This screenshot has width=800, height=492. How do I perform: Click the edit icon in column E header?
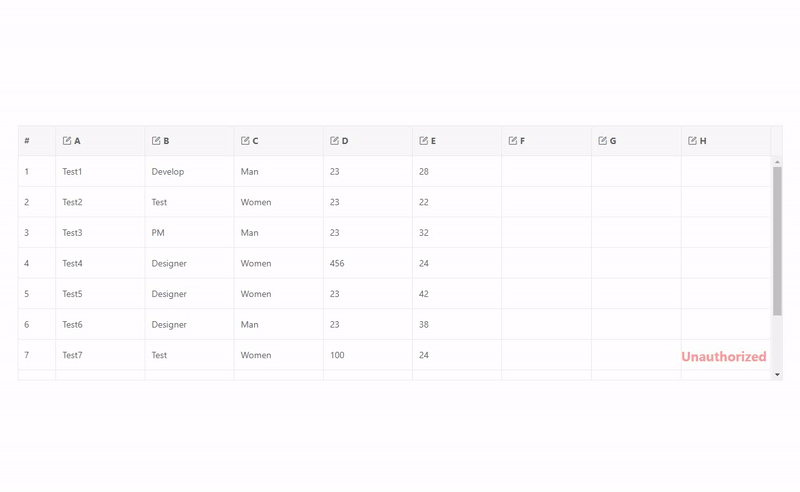(424, 141)
